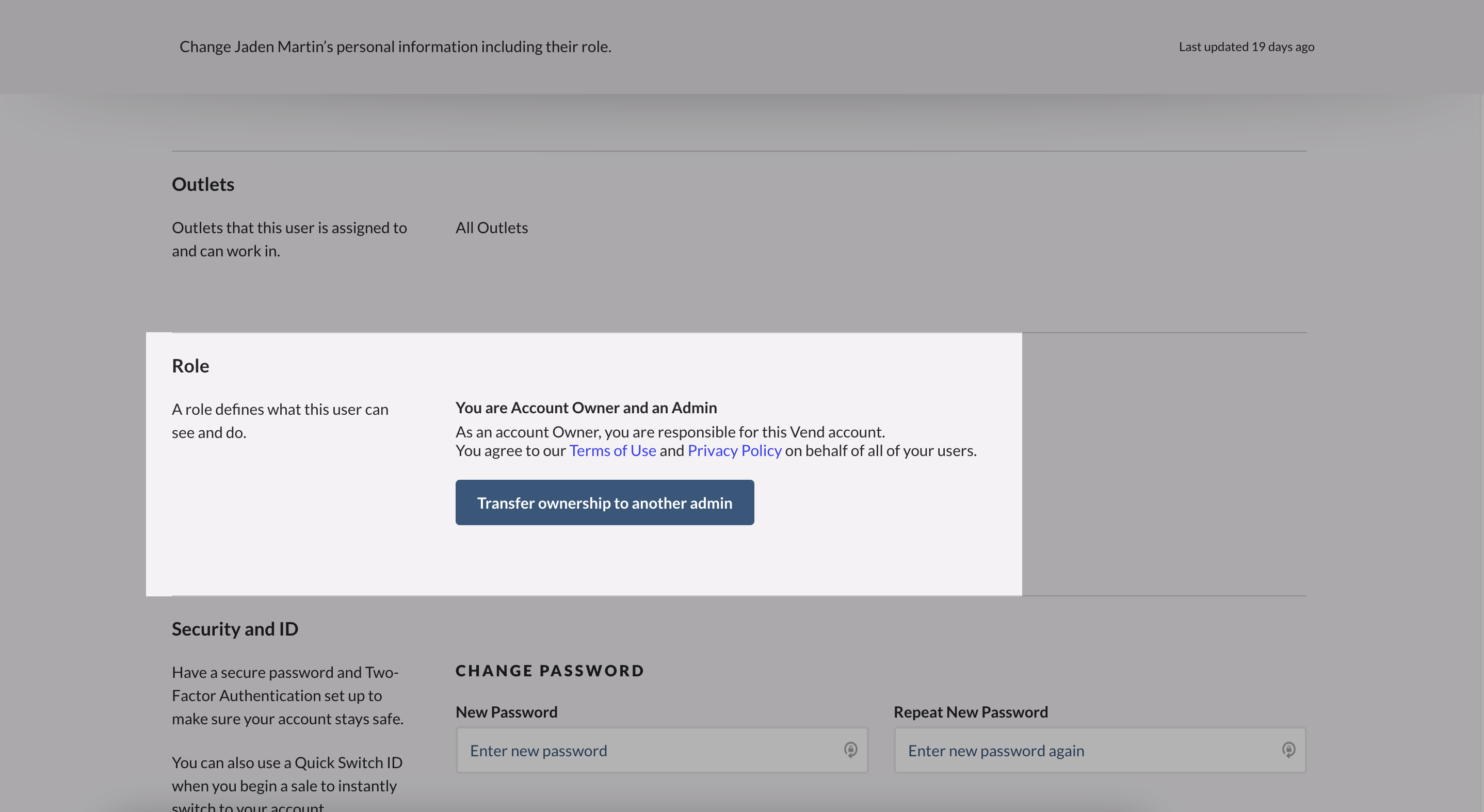The height and width of the screenshot is (812, 1484).
Task: Click the Repeat New Password label
Action: (x=970, y=712)
